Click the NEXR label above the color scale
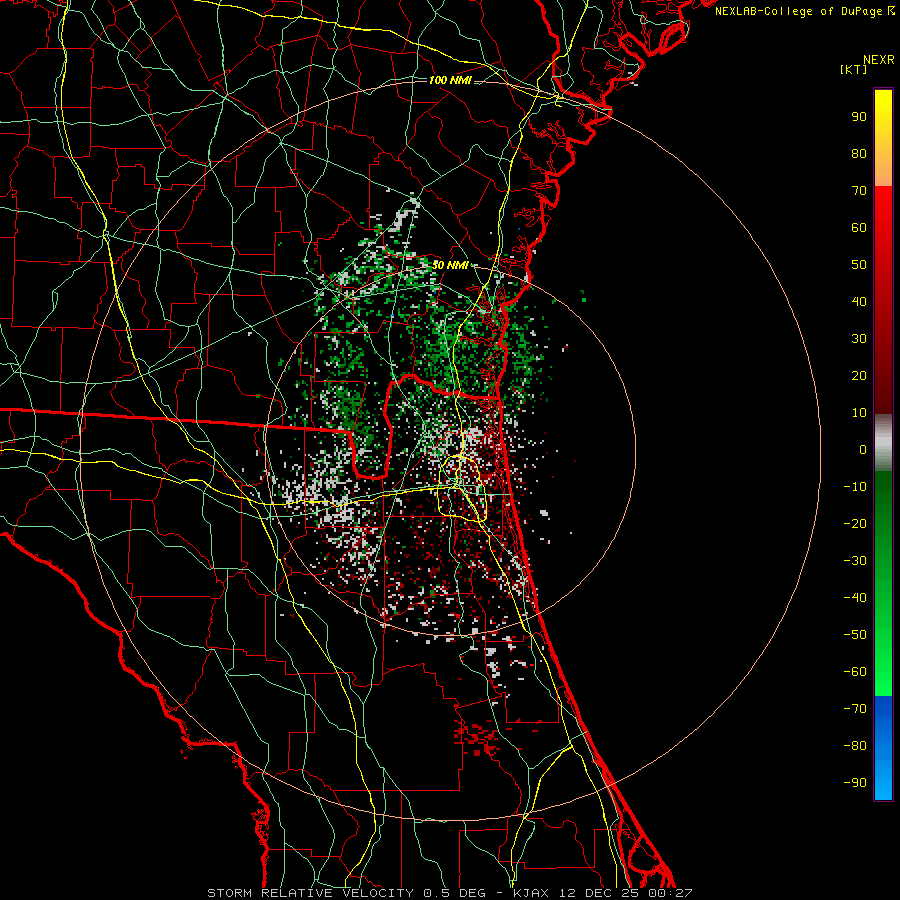Screen dimensions: 900x900 (878, 60)
